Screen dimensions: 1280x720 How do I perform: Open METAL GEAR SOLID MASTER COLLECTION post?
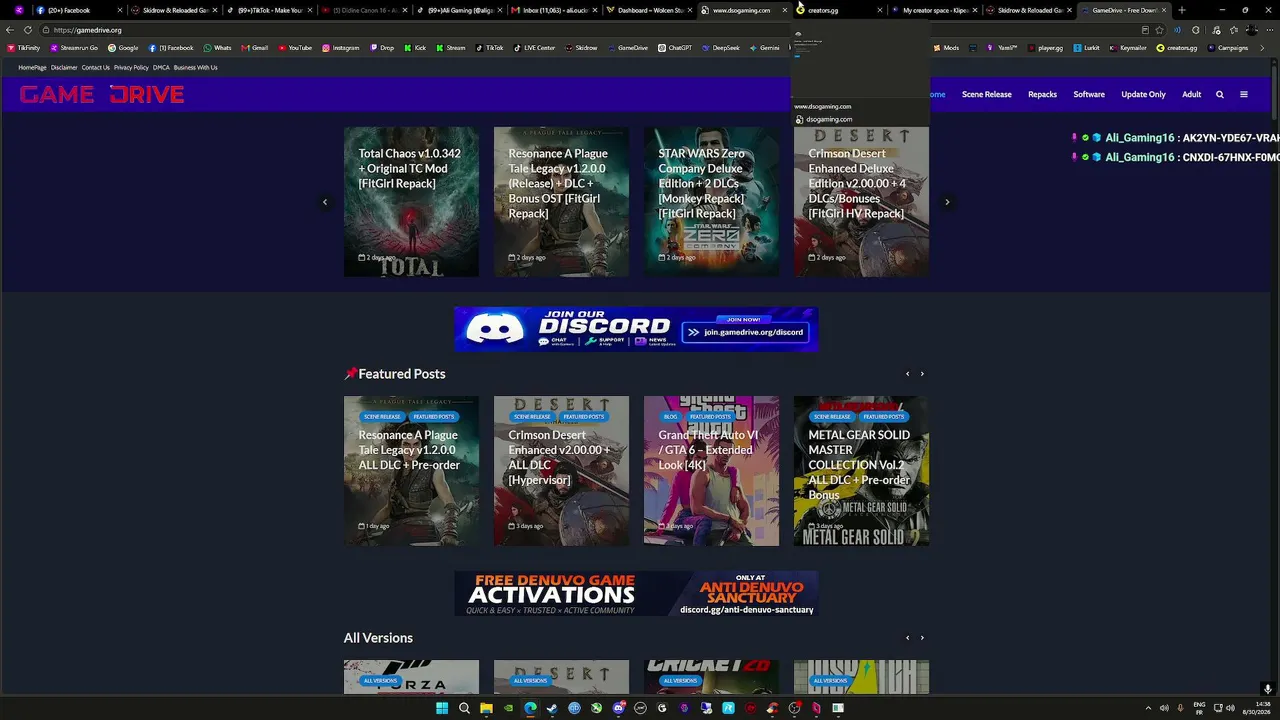[x=861, y=471]
